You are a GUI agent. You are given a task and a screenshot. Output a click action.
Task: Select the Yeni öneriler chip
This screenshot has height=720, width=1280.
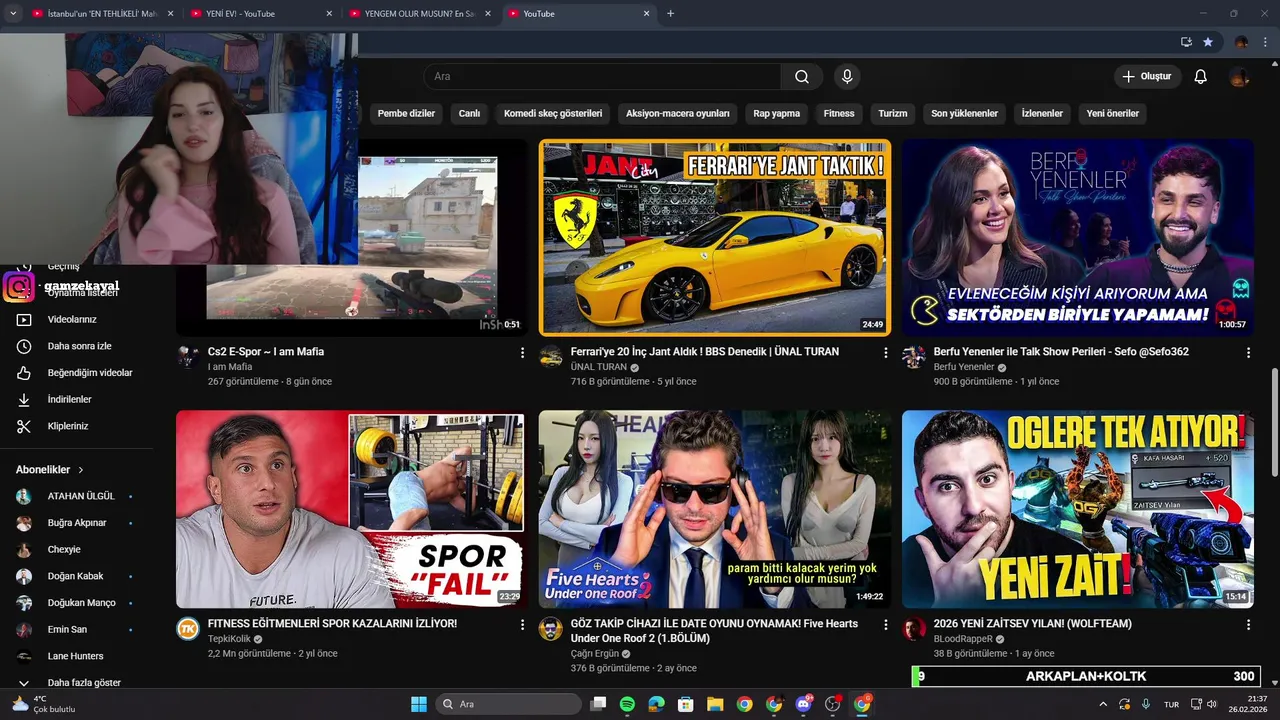point(1113,113)
